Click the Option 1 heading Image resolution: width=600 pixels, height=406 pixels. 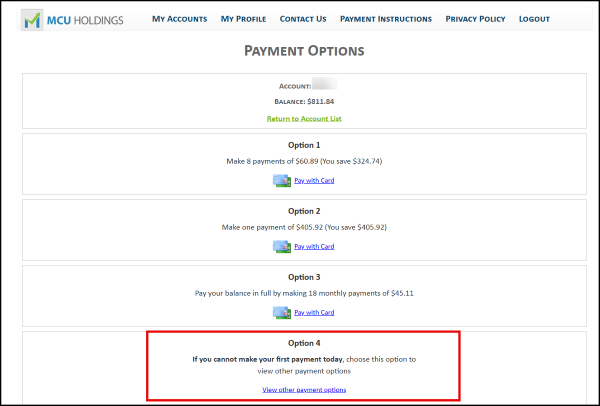304,145
